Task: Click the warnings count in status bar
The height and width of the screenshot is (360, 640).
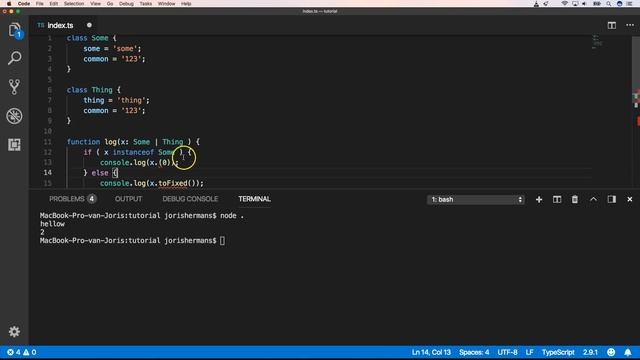Action: click(x=29, y=352)
